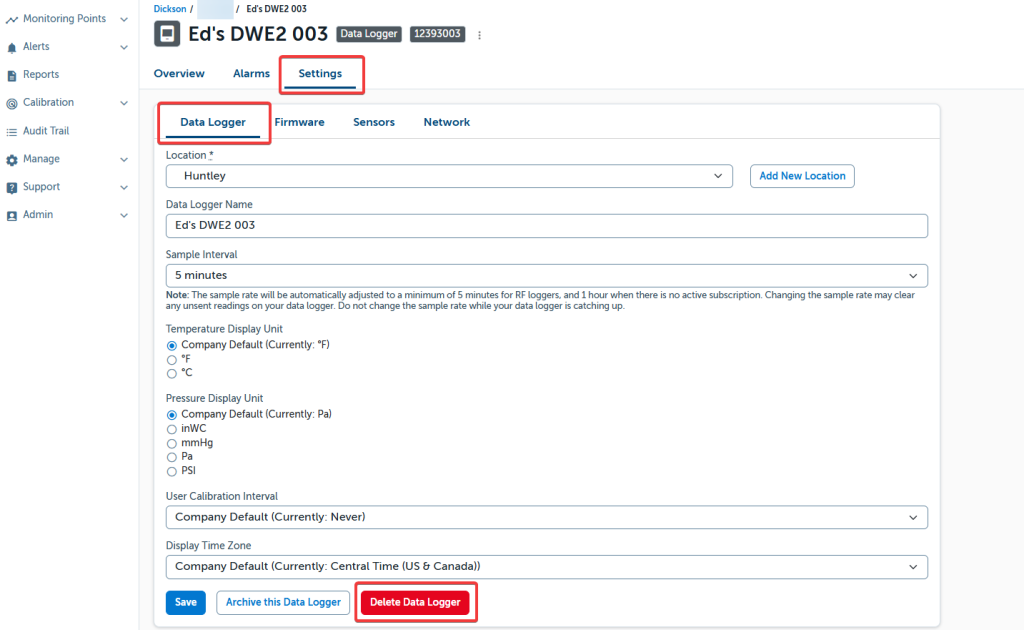Click the Calibration target icon
This screenshot has height=630, width=1024.
(x=12, y=103)
